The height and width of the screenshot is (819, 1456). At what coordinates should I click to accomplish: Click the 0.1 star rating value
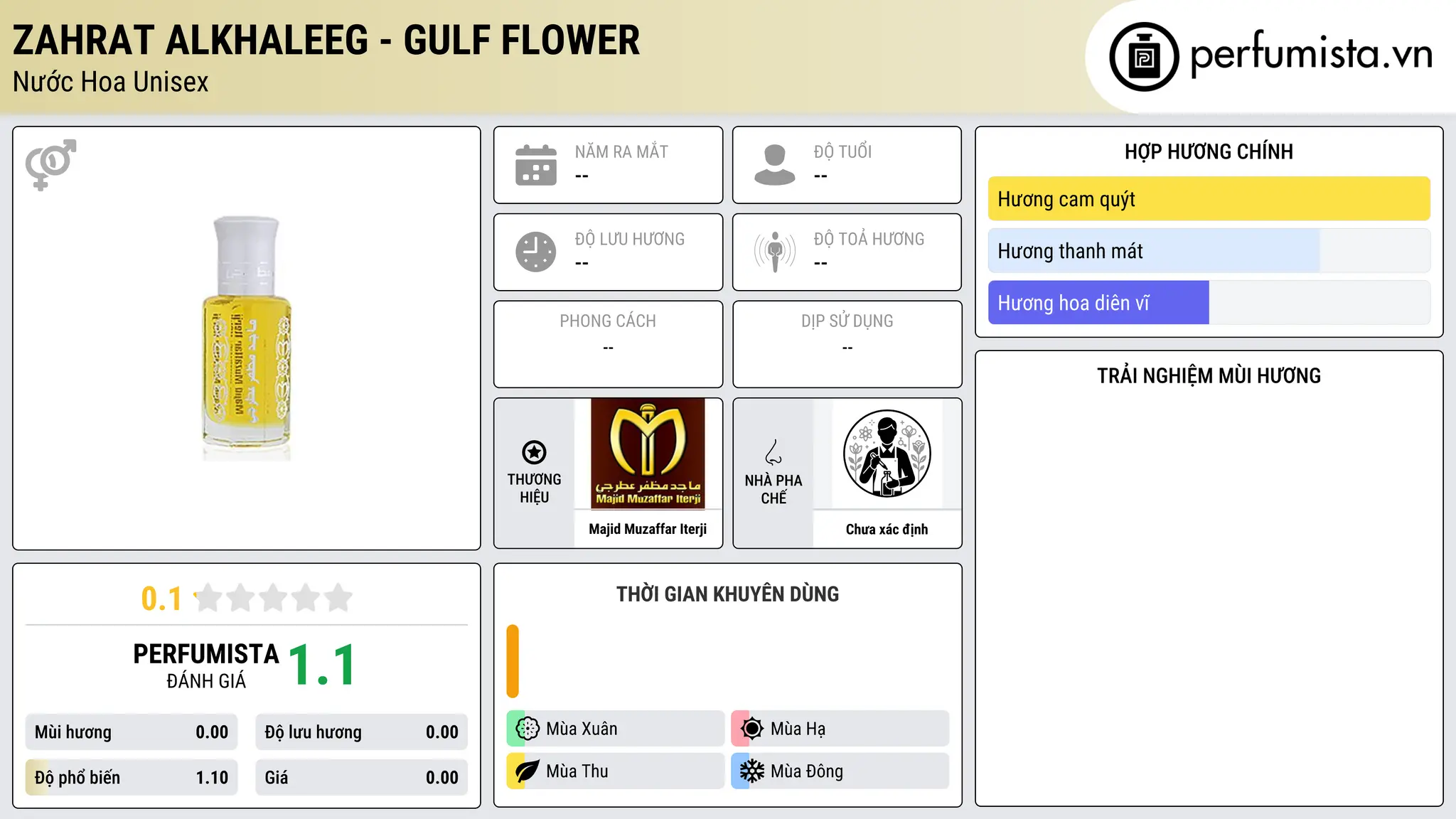[161, 599]
